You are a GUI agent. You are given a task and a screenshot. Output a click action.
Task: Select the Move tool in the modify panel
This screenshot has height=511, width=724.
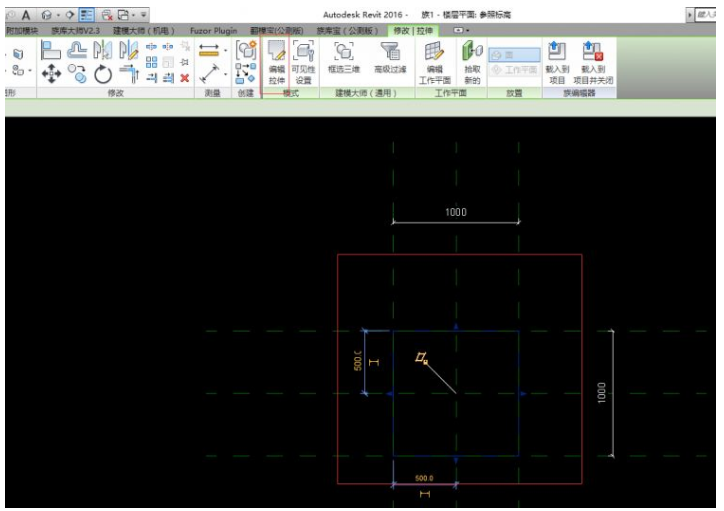[52, 75]
